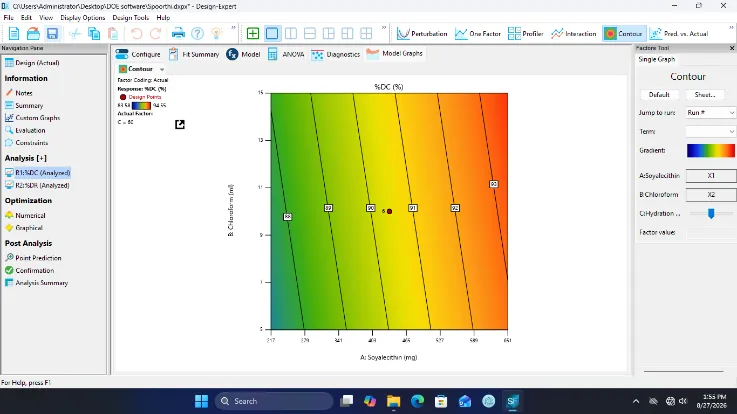
Task: Open an existing design file
Action: tap(33, 33)
